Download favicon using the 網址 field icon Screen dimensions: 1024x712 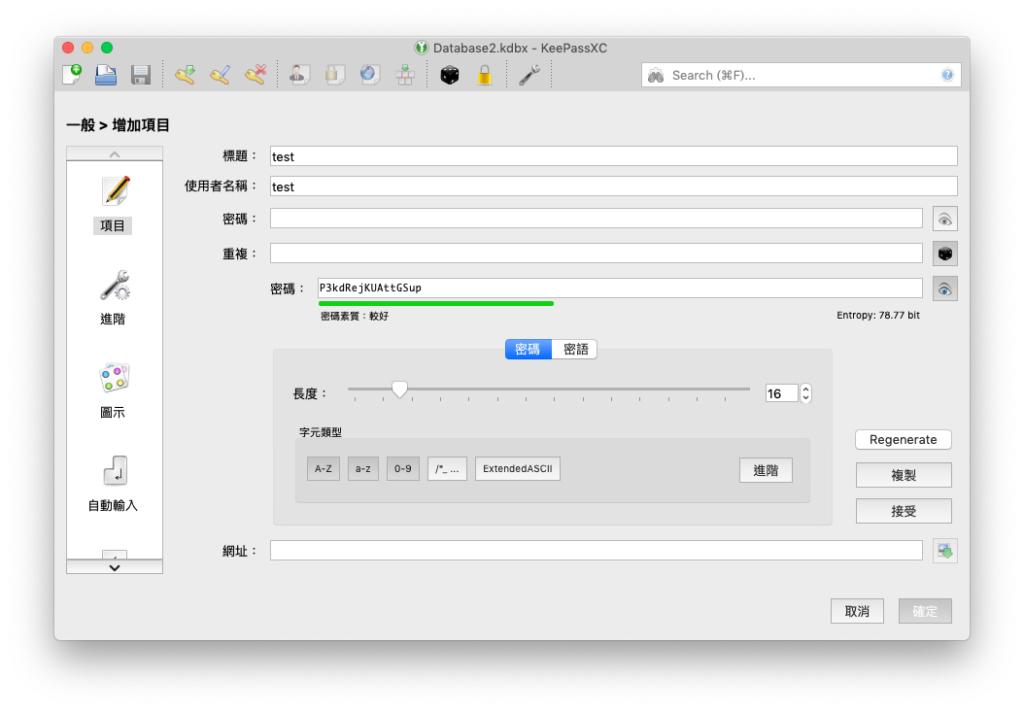pos(945,551)
